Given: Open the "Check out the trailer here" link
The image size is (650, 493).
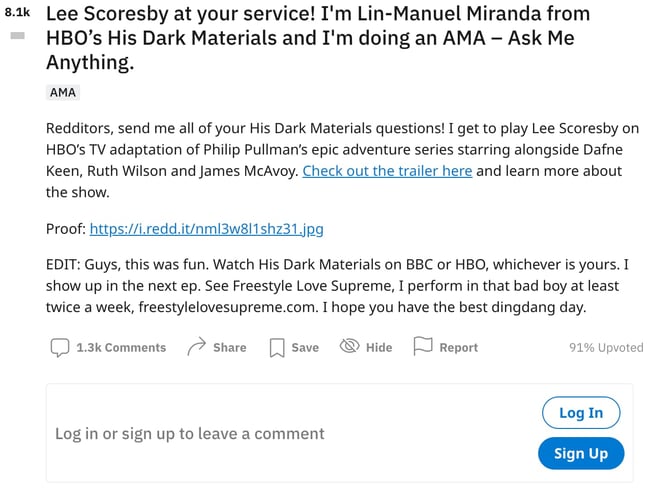Looking at the screenshot, I should point(387,171).
